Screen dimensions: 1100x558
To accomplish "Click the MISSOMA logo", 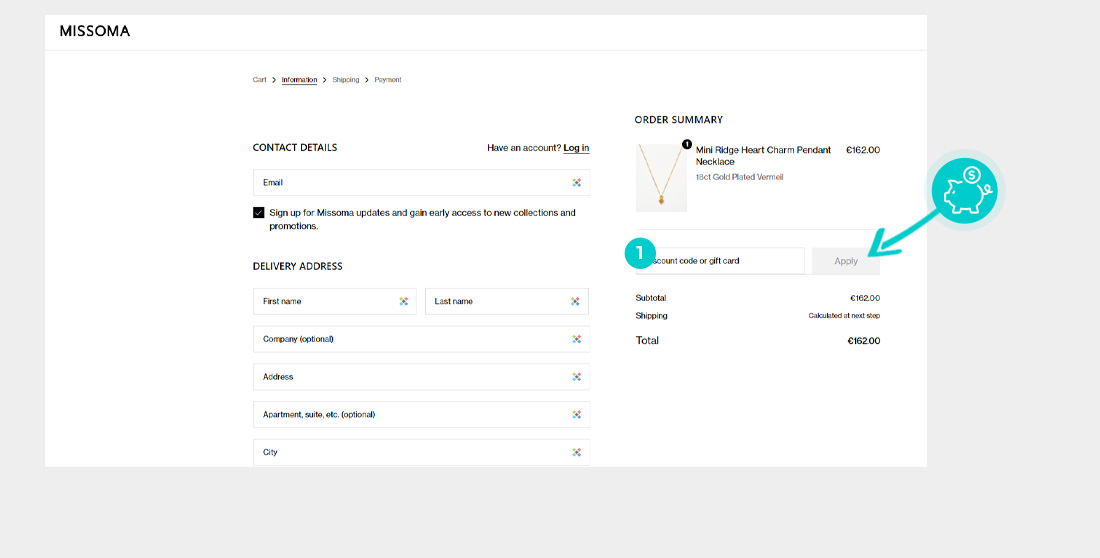I will (x=95, y=32).
